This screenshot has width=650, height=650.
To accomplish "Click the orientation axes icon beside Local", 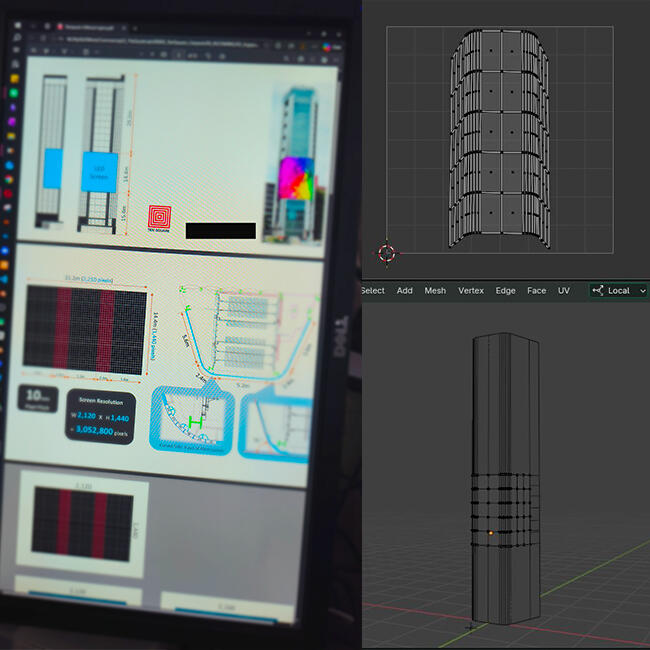I will click(598, 291).
